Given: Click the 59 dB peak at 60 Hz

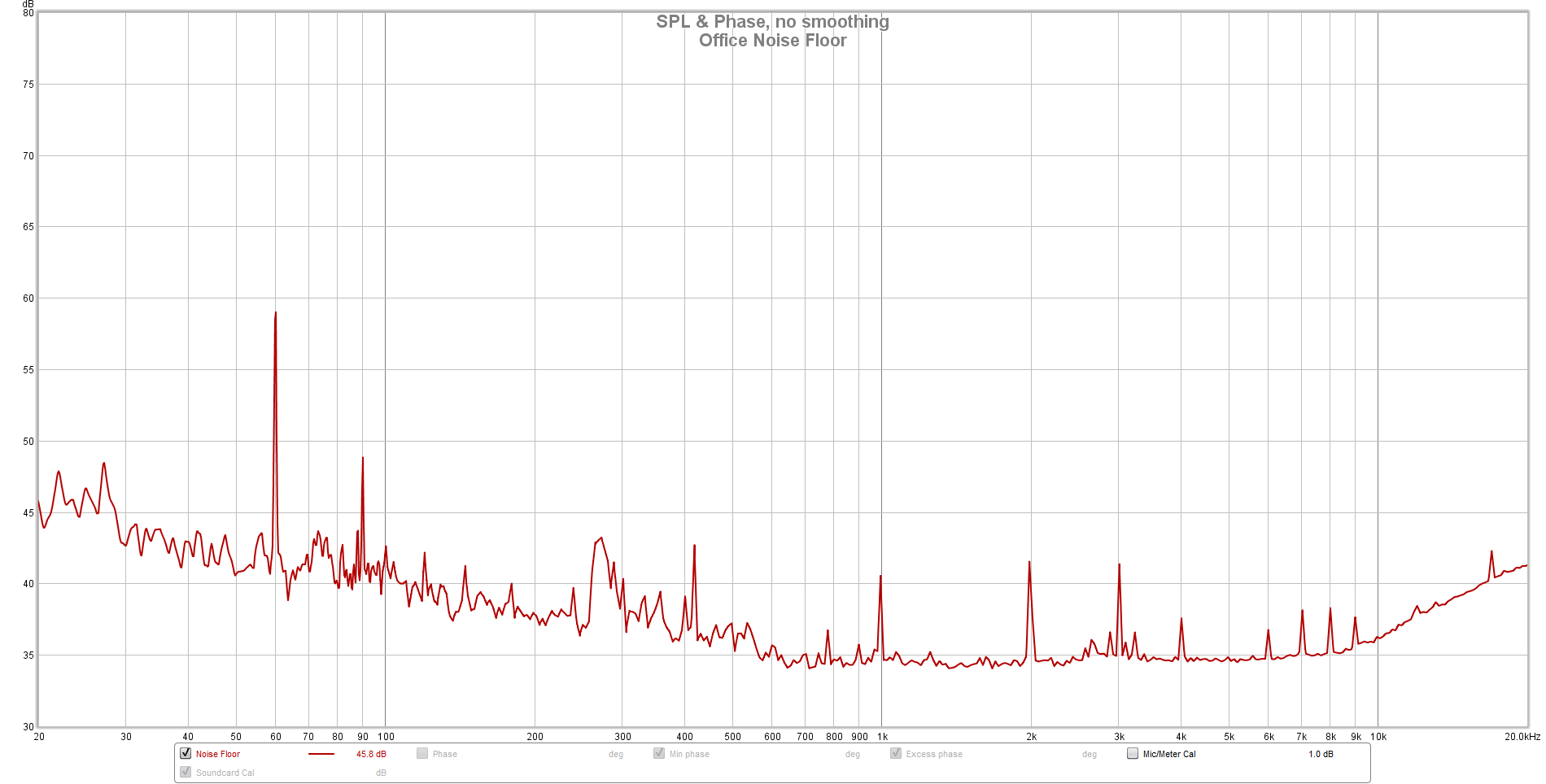Looking at the screenshot, I should tap(276, 313).
